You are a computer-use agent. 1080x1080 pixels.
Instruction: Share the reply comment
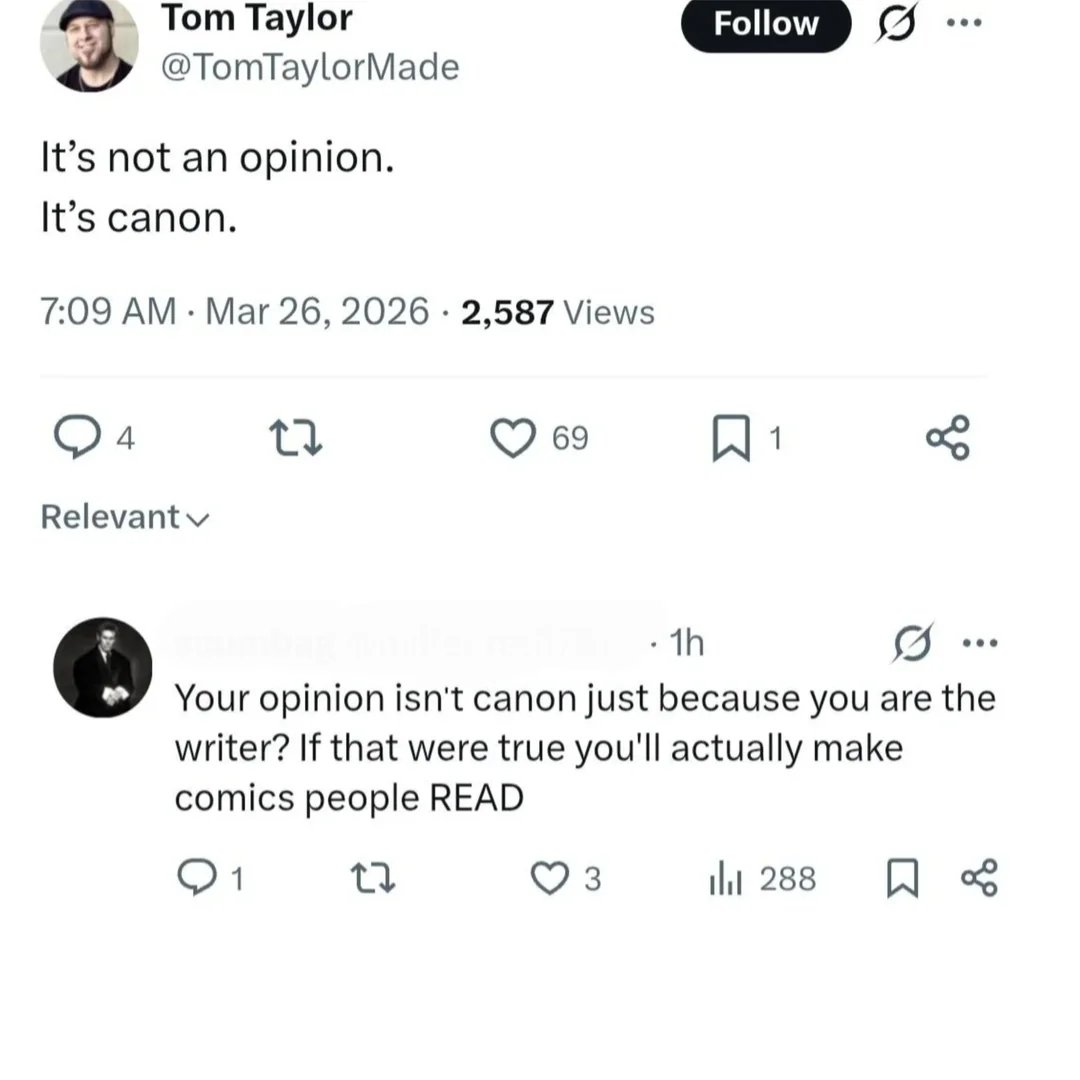(x=979, y=878)
